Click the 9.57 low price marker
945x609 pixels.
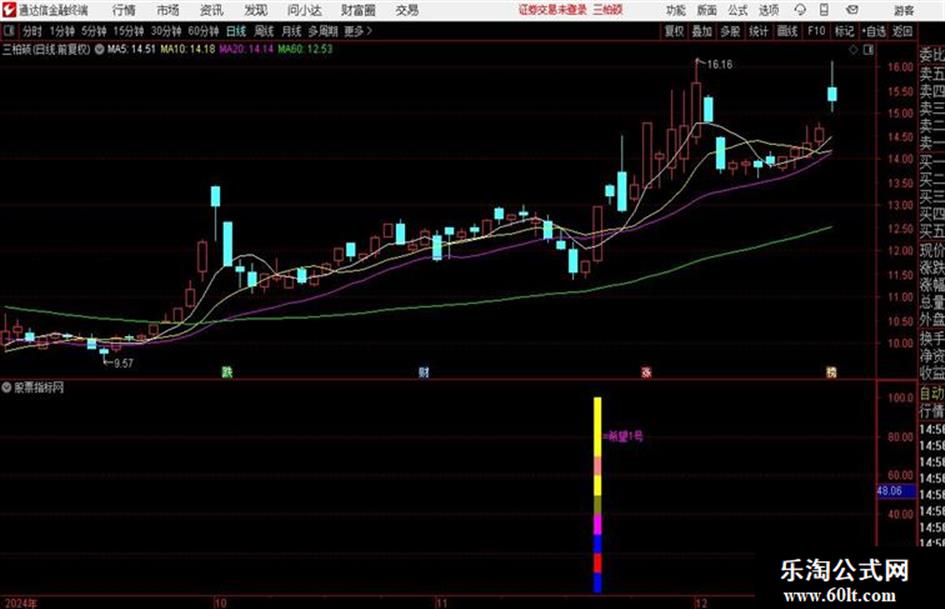tap(123, 363)
